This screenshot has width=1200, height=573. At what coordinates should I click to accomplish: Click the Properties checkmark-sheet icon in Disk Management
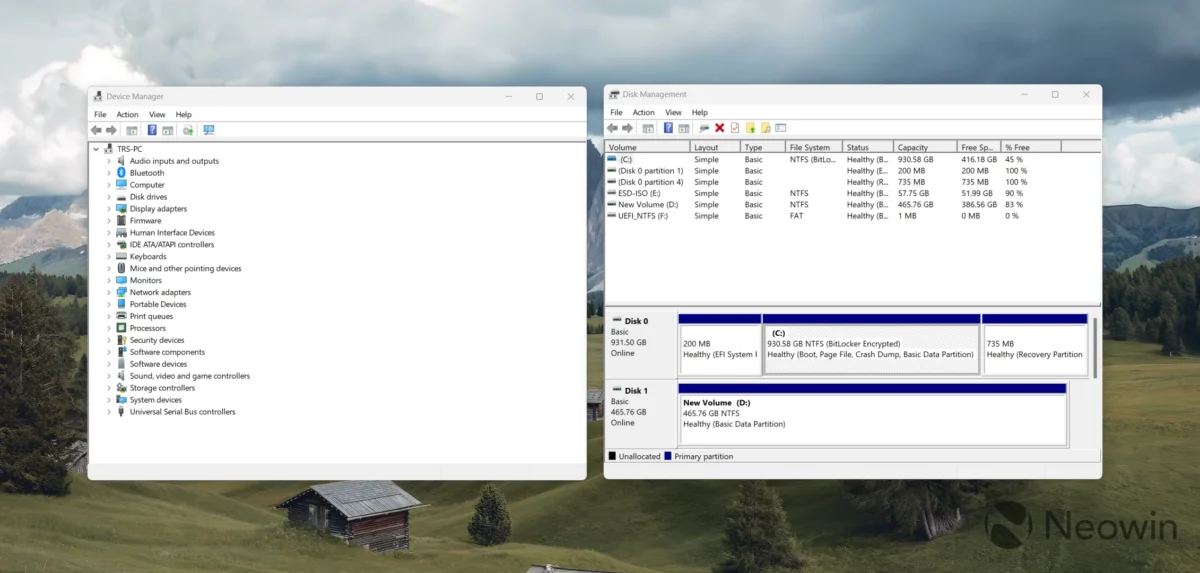[x=735, y=128]
